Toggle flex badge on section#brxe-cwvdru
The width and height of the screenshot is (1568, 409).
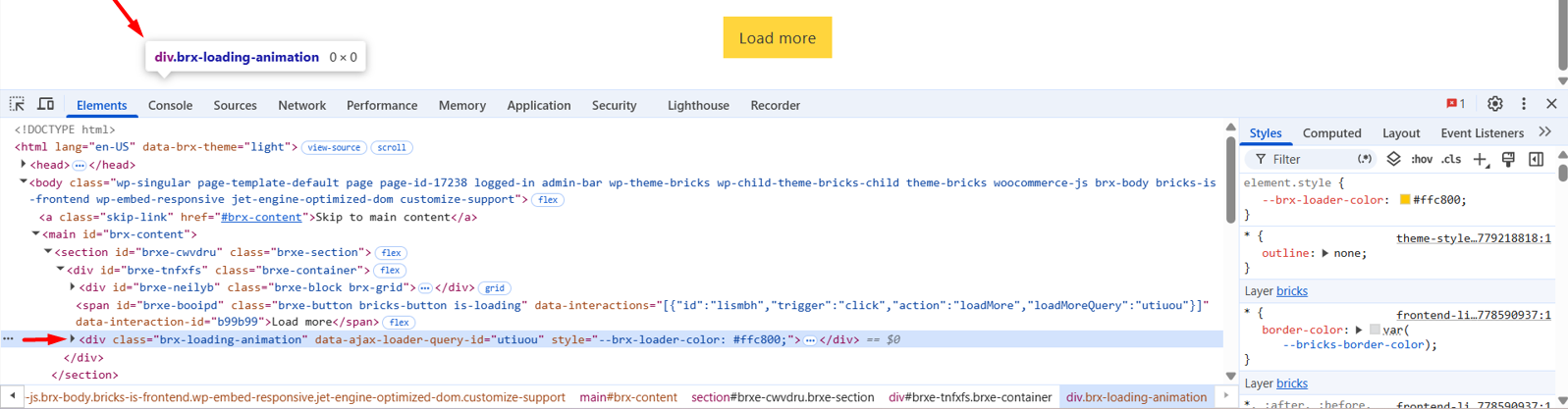point(391,252)
